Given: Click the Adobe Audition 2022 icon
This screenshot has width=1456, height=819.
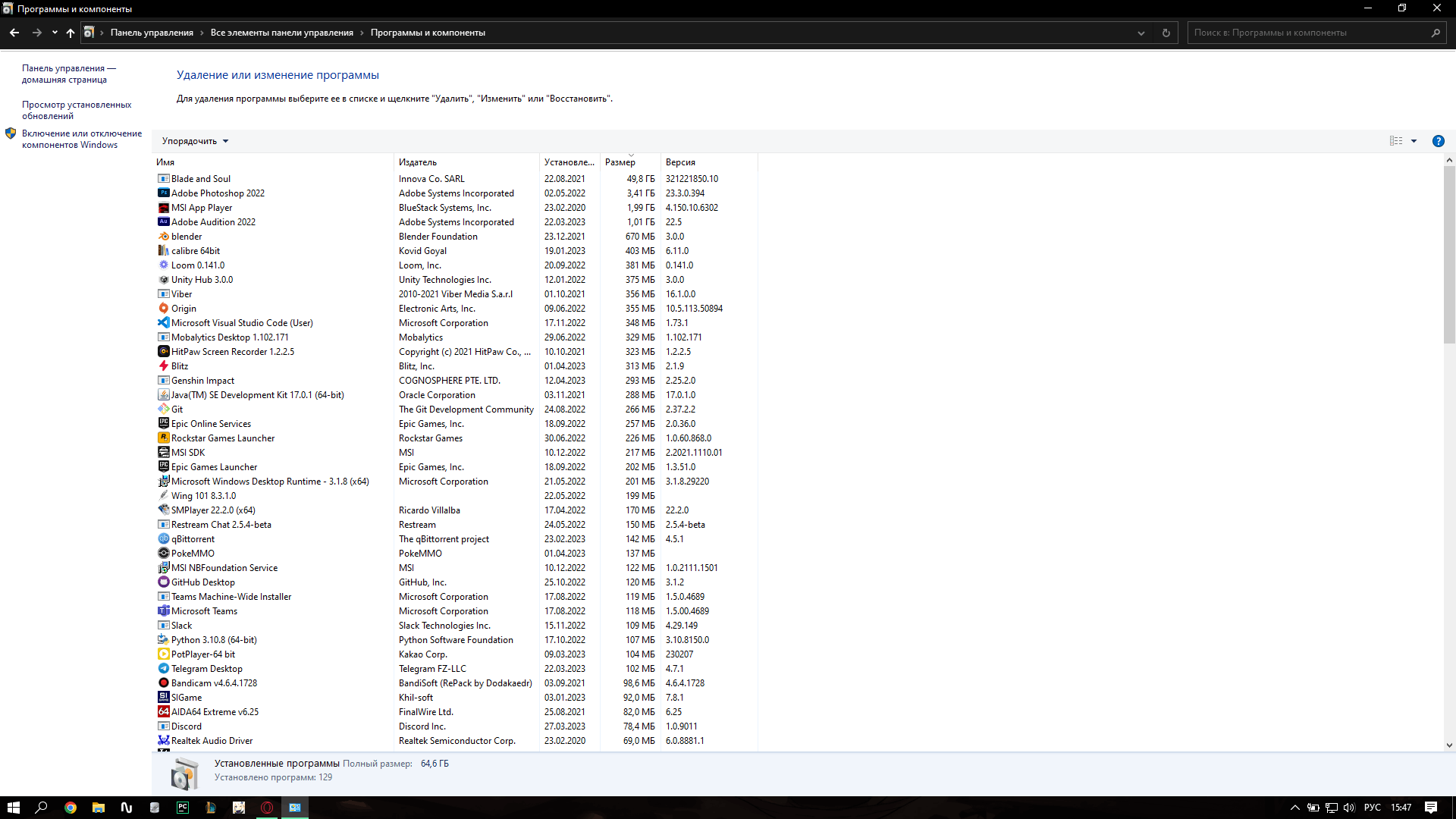Looking at the screenshot, I should coord(163,222).
